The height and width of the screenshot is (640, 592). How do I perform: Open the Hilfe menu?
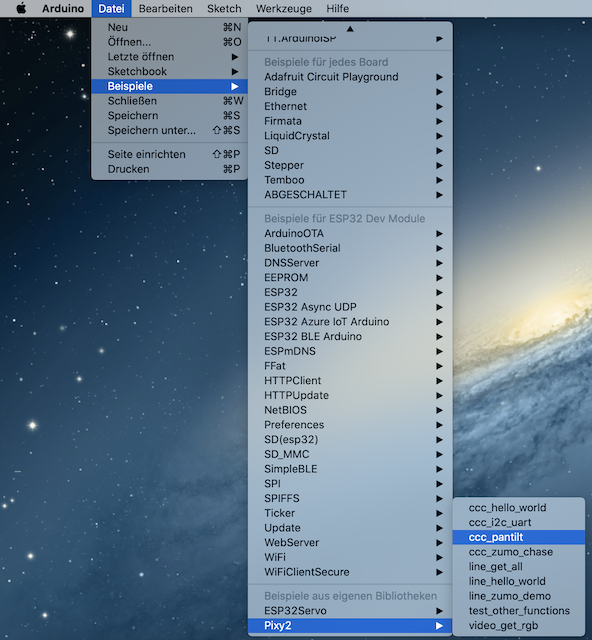tap(337, 8)
